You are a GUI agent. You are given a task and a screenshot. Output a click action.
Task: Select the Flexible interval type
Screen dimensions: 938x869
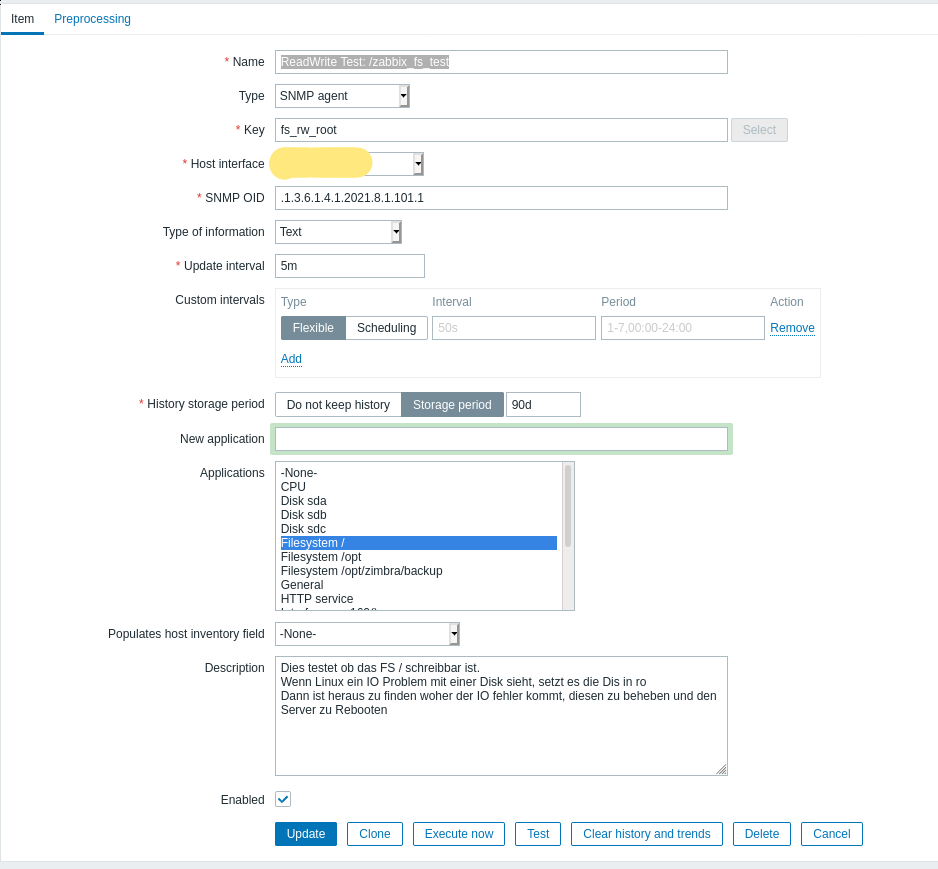(313, 328)
